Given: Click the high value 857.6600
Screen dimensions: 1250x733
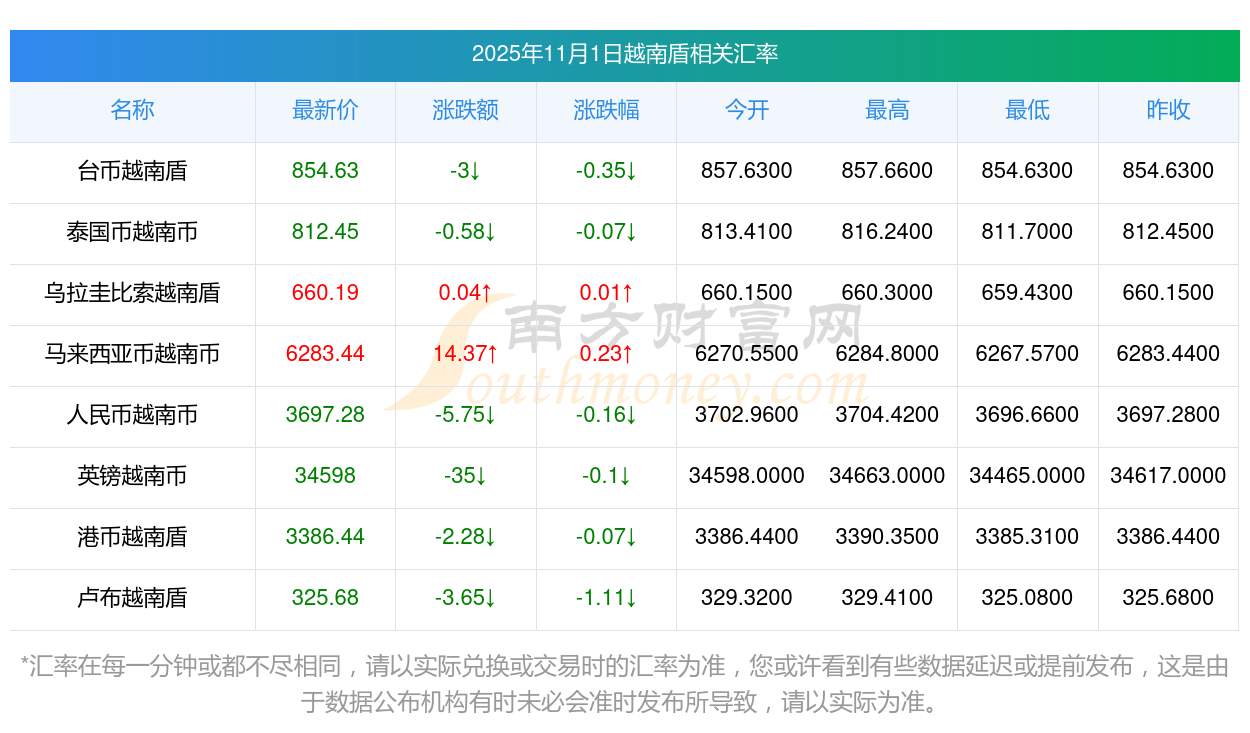Looking at the screenshot, I should pyautogui.click(x=887, y=171).
